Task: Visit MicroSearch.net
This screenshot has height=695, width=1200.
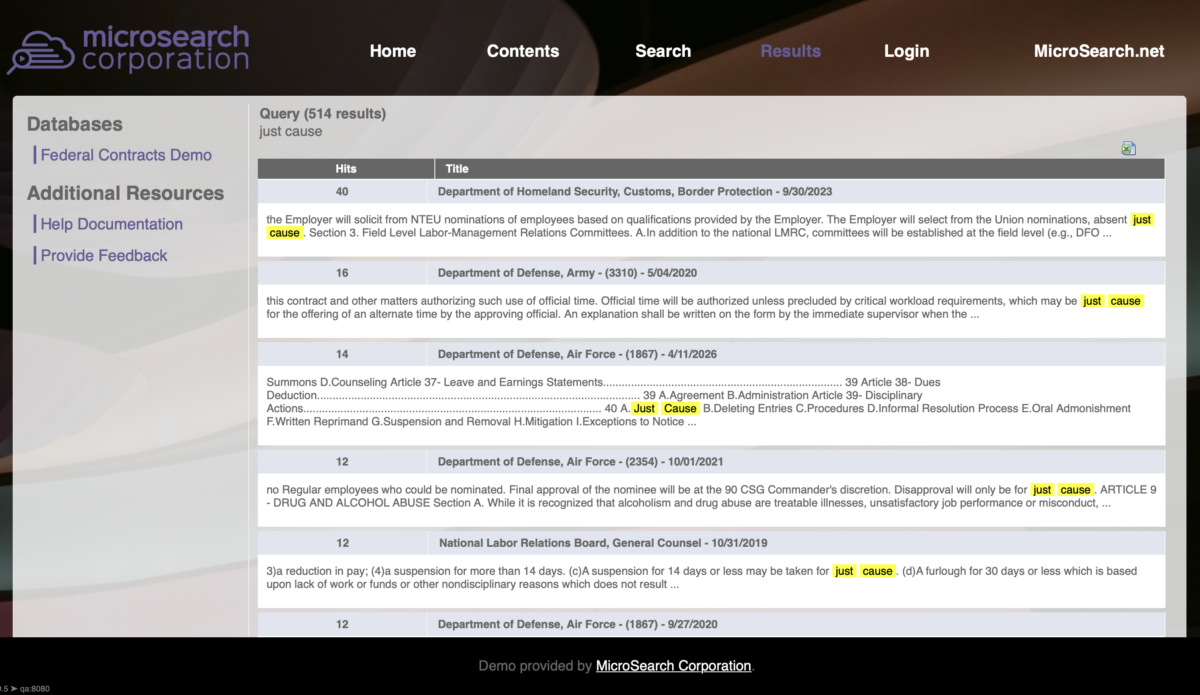Action: [1098, 51]
